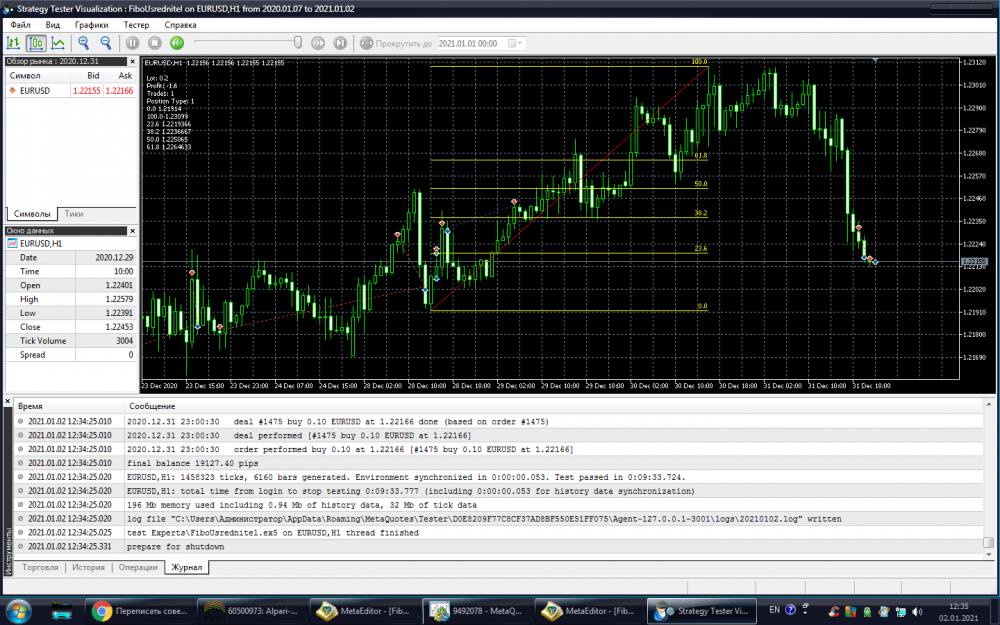
Task: Click the chart shift marker above the chart
Action: click(875, 60)
